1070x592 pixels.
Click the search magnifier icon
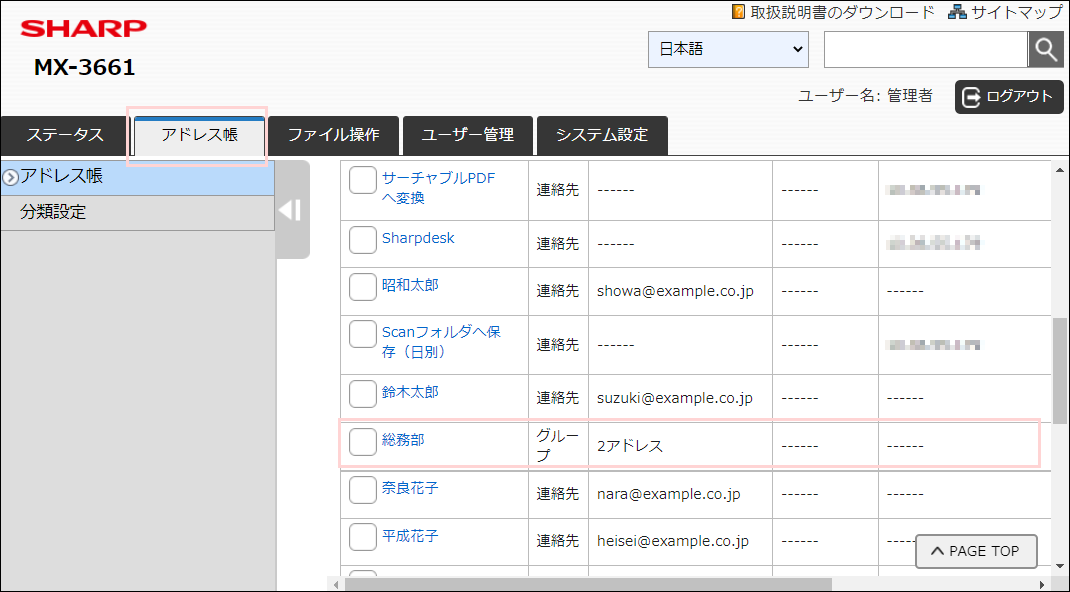[1045, 50]
